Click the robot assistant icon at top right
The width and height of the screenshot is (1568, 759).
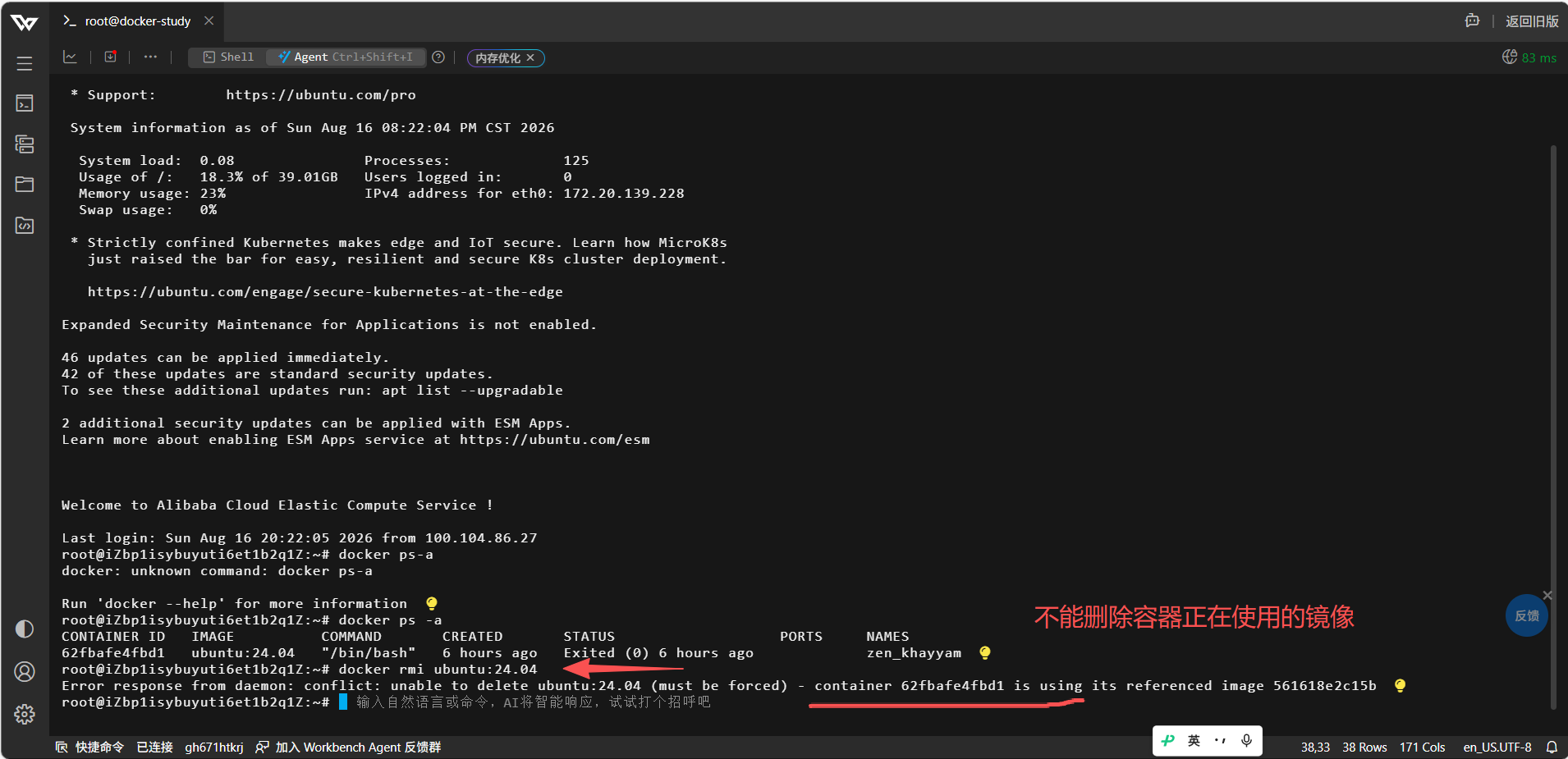1472,21
